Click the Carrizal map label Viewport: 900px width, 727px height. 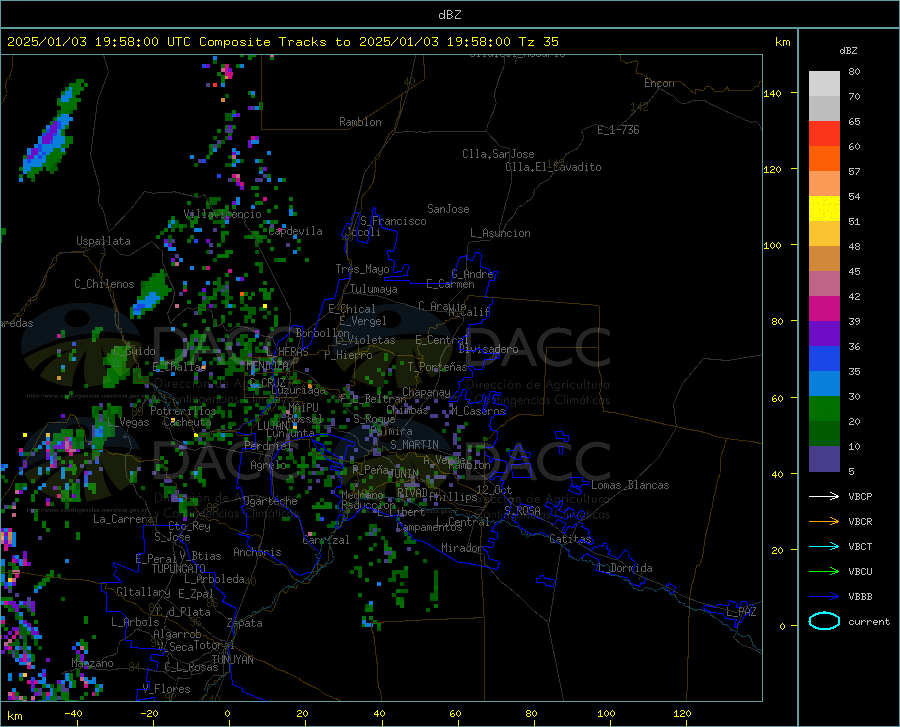click(x=326, y=541)
